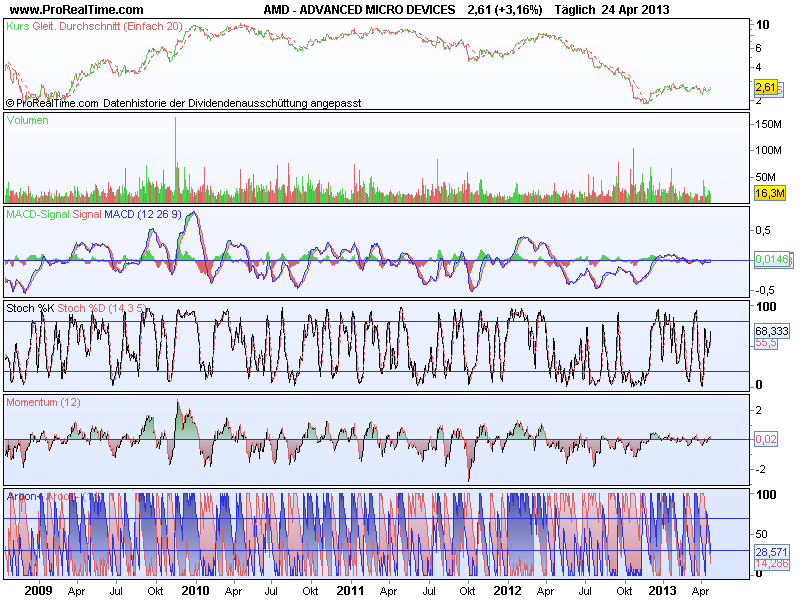Click the blue MACD (12 26 9) legend
Viewport: 800px width, 600px height.
coord(143,214)
